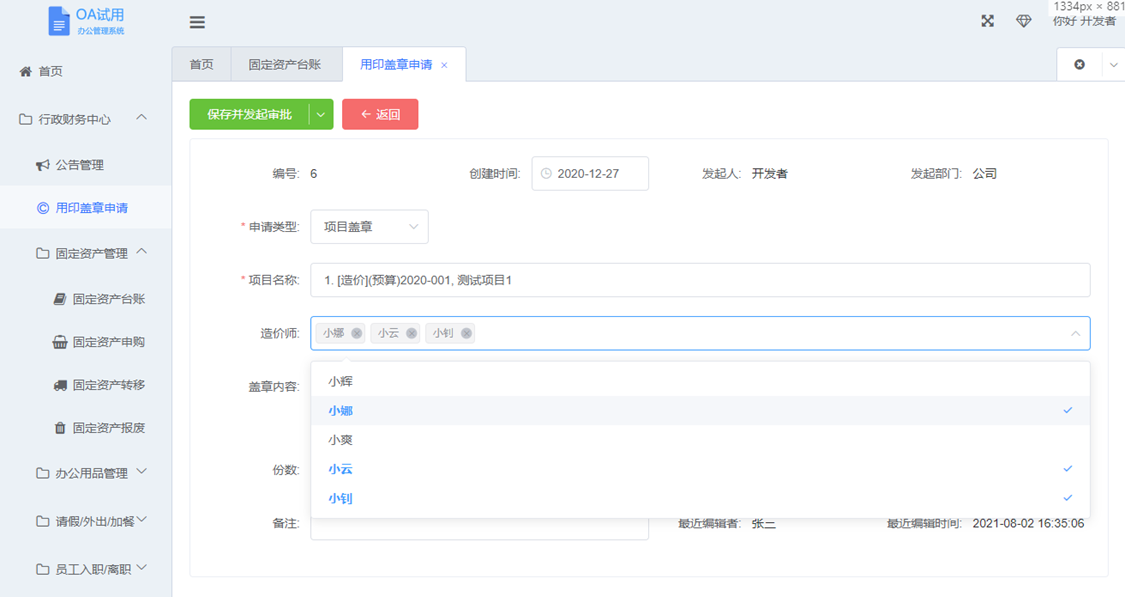
Task: Select 小爽 in the dropdown list
Action: point(700,440)
